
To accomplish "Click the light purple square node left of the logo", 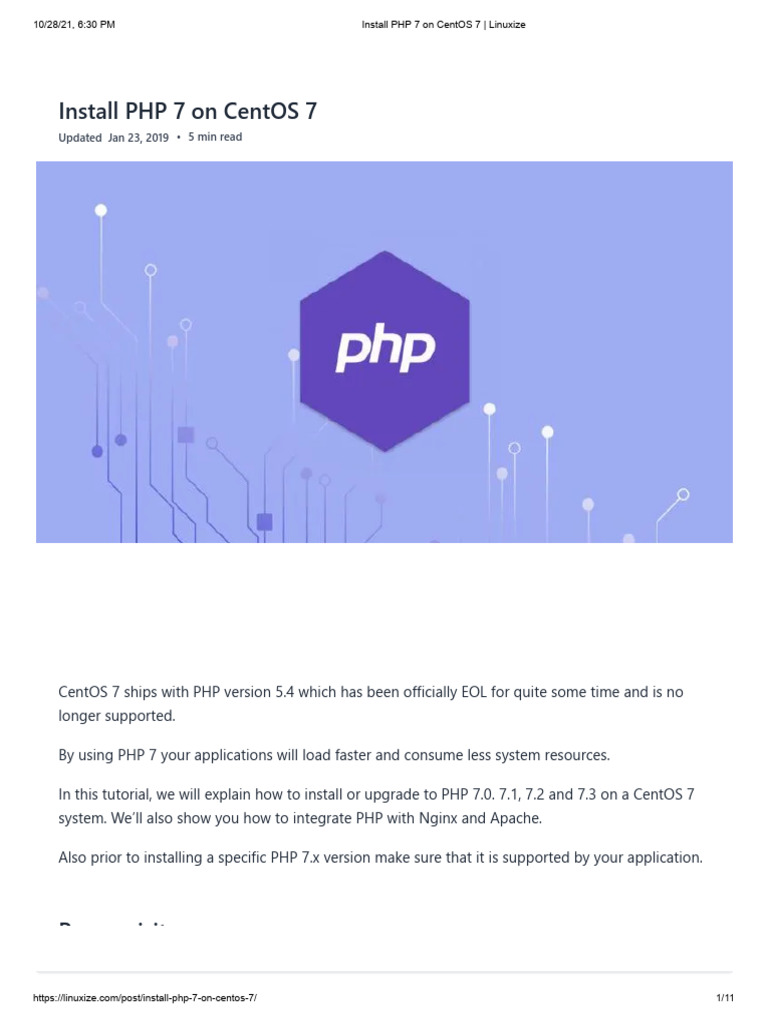I will click(185, 434).
